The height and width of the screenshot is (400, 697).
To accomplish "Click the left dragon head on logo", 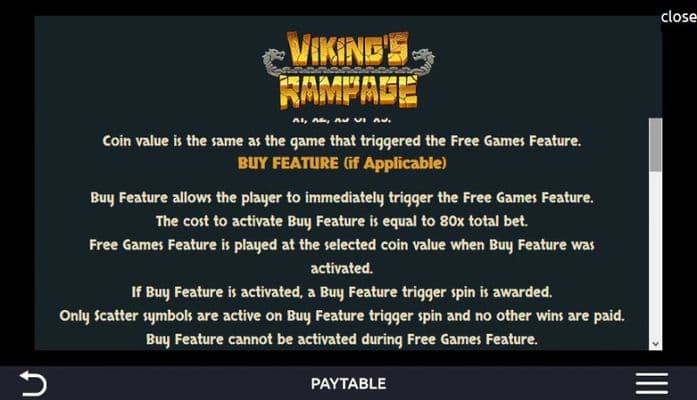I will point(274,59).
